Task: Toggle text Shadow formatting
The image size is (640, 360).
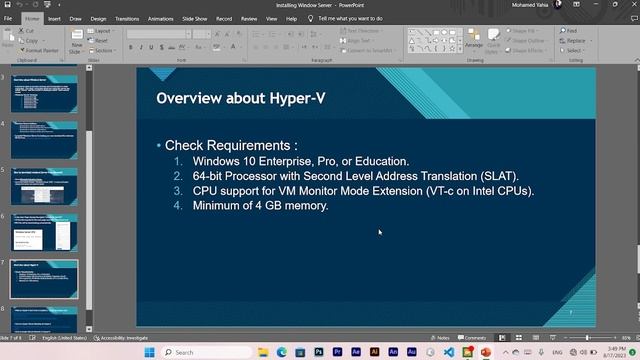Action: (162, 47)
